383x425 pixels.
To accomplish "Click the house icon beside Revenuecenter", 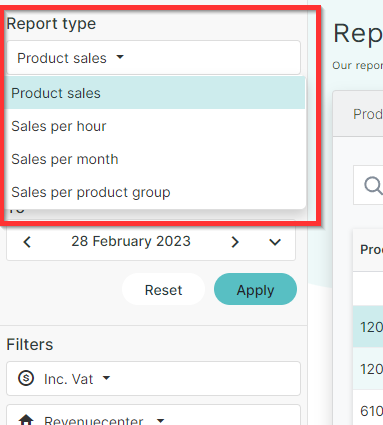I will pos(26,420).
